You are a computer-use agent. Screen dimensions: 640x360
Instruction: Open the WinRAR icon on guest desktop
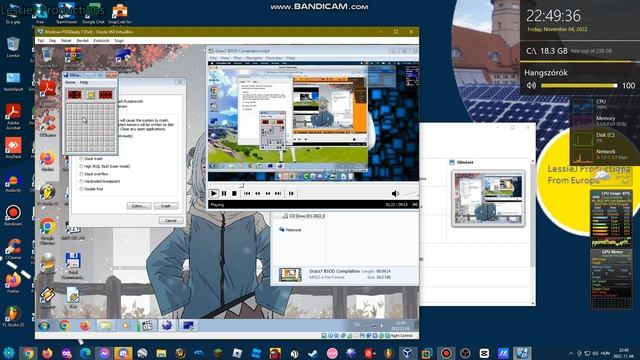coord(73,57)
